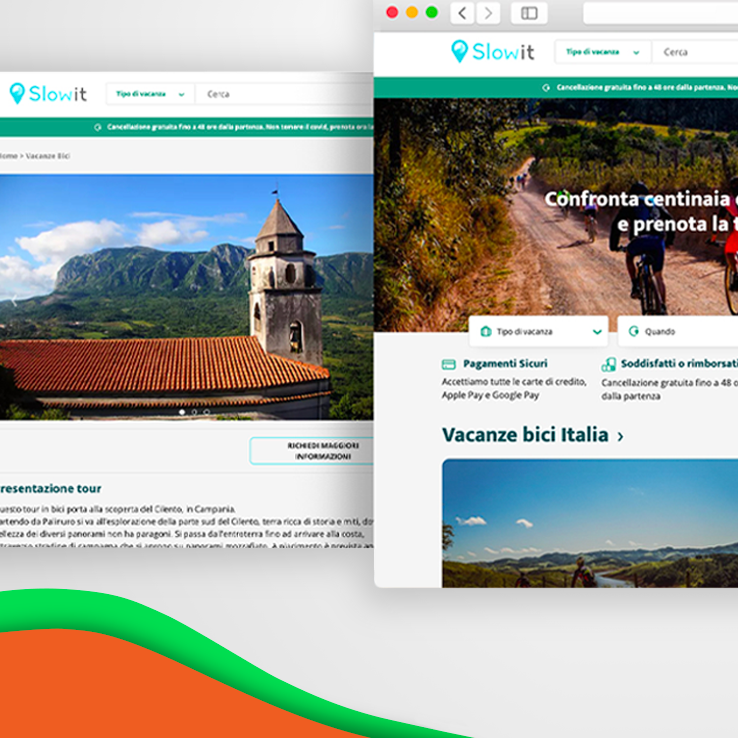
Task: Expand Tipo di vacanza selector below hero image
Action: (538, 331)
